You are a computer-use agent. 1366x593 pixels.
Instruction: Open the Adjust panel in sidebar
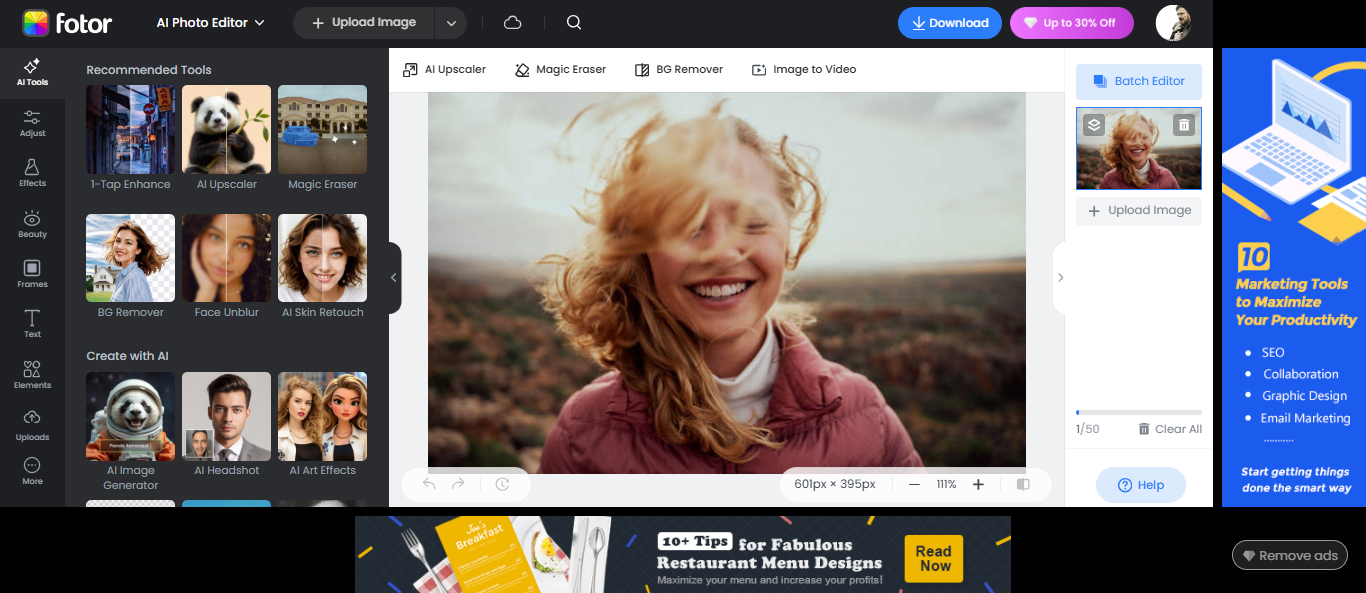click(32, 124)
